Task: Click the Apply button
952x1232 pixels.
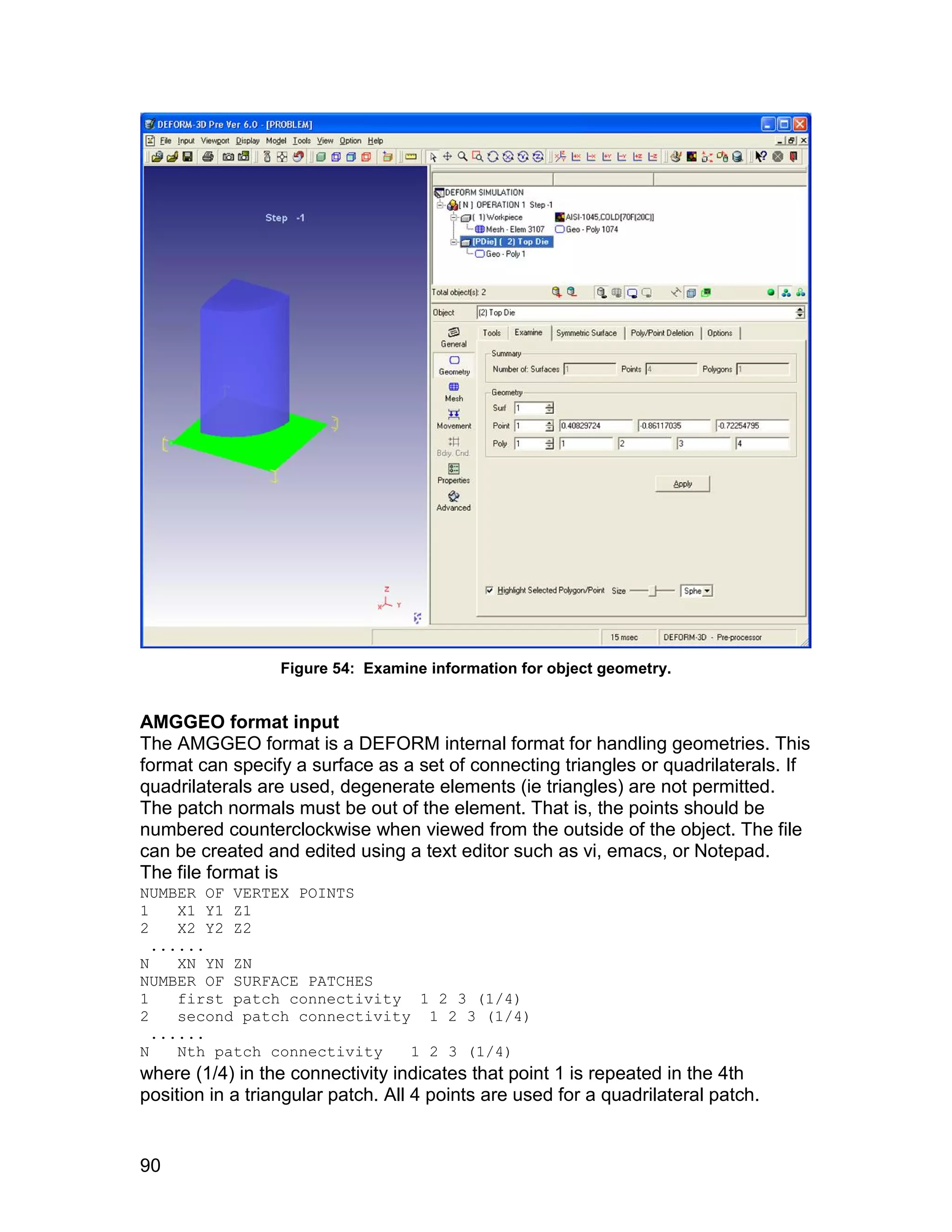Action: [682, 484]
